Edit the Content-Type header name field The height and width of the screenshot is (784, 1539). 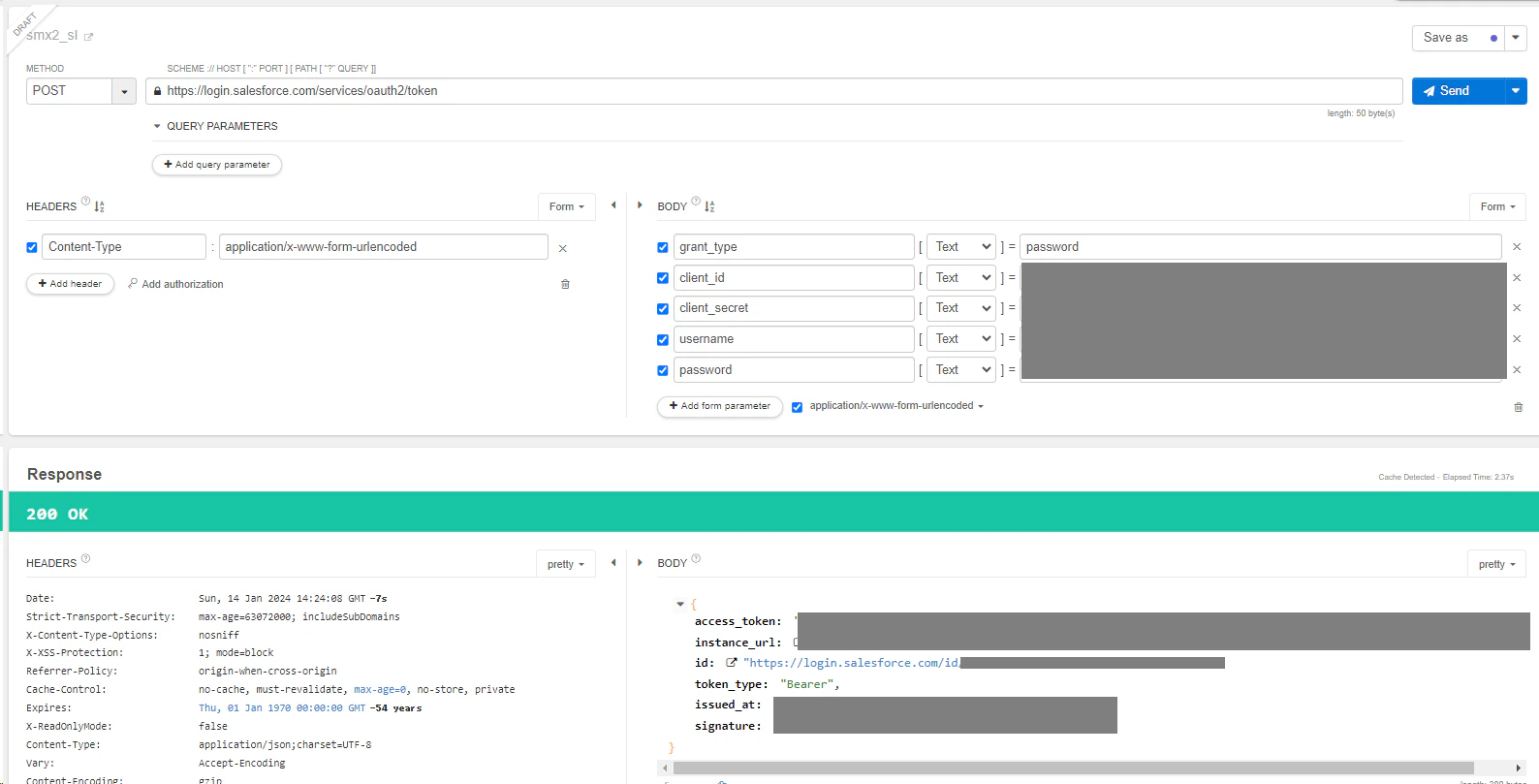pos(124,247)
